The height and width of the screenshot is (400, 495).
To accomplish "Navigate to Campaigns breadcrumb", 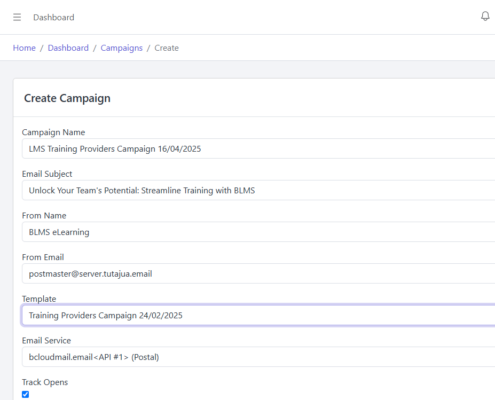I will click(x=121, y=48).
